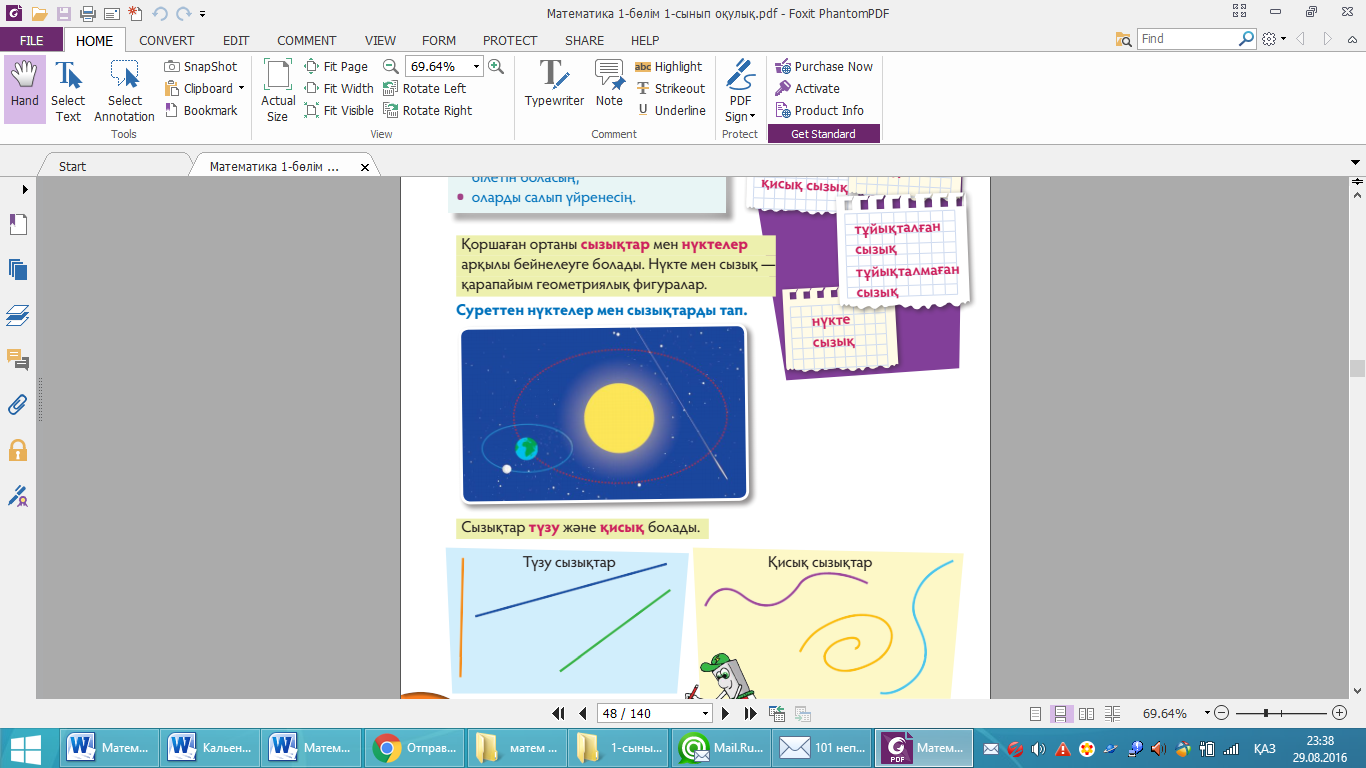Screen dimensions: 1366x768
Task: Open the attachments panel paperclip icon
Action: pyautogui.click(x=18, y=405)
